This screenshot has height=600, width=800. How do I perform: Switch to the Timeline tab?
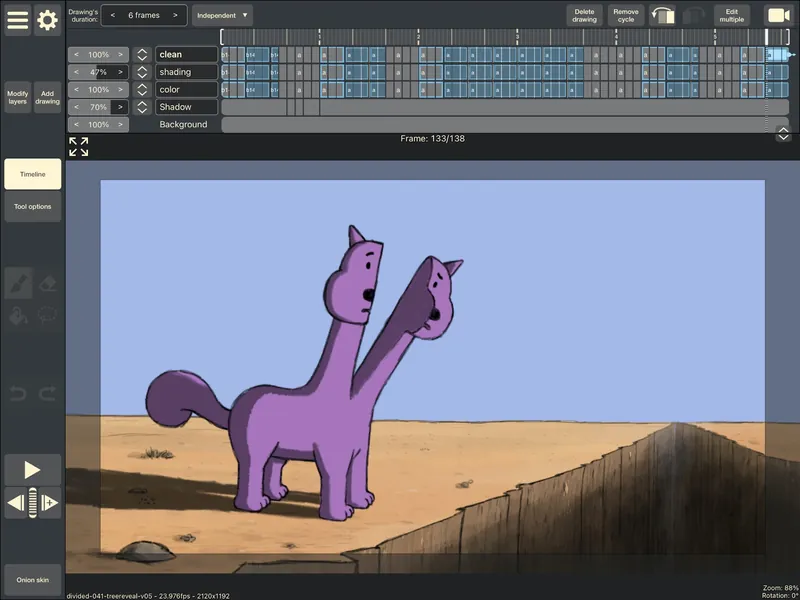click(x=32, y=173)
